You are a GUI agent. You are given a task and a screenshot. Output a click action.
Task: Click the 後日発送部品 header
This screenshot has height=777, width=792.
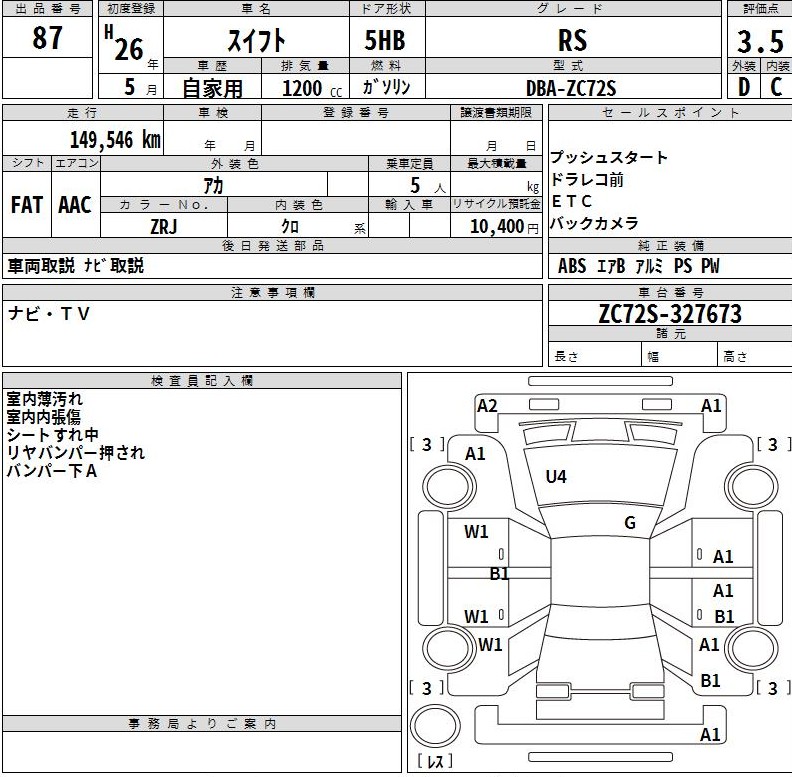[273, 246]
